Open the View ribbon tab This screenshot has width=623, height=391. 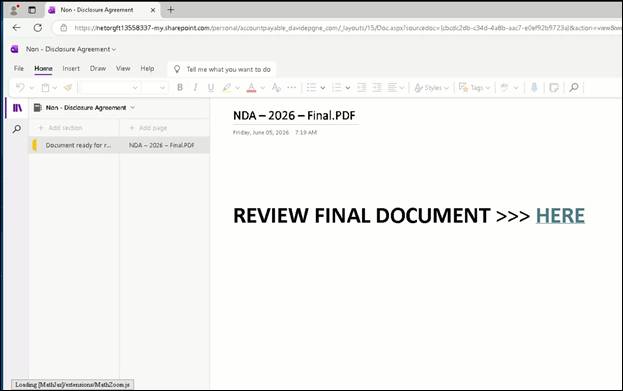point(123,68)
